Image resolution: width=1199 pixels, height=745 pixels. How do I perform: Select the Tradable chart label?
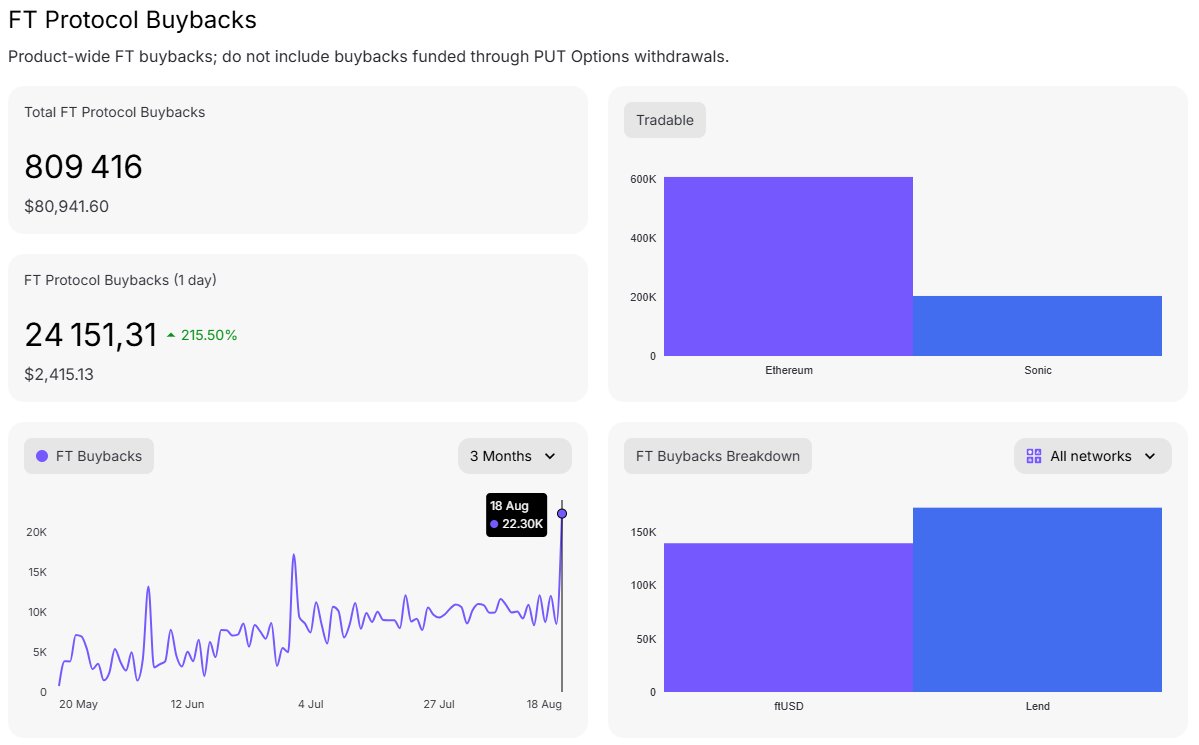click(x=664, y=120)
